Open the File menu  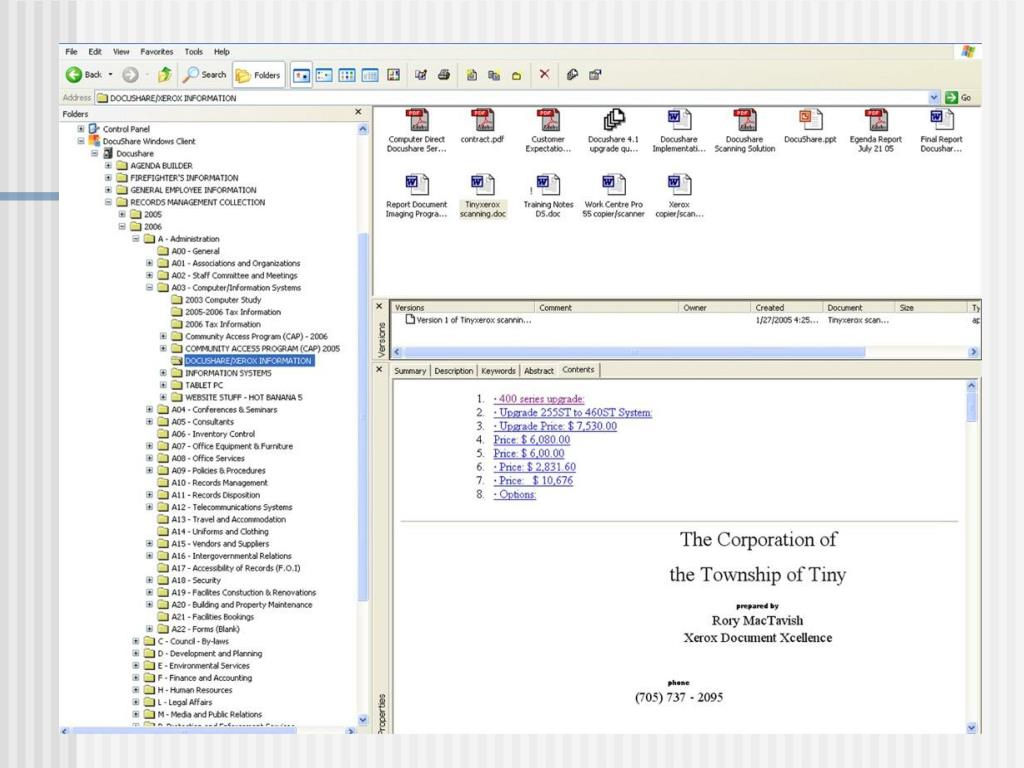tap(71, 52)
